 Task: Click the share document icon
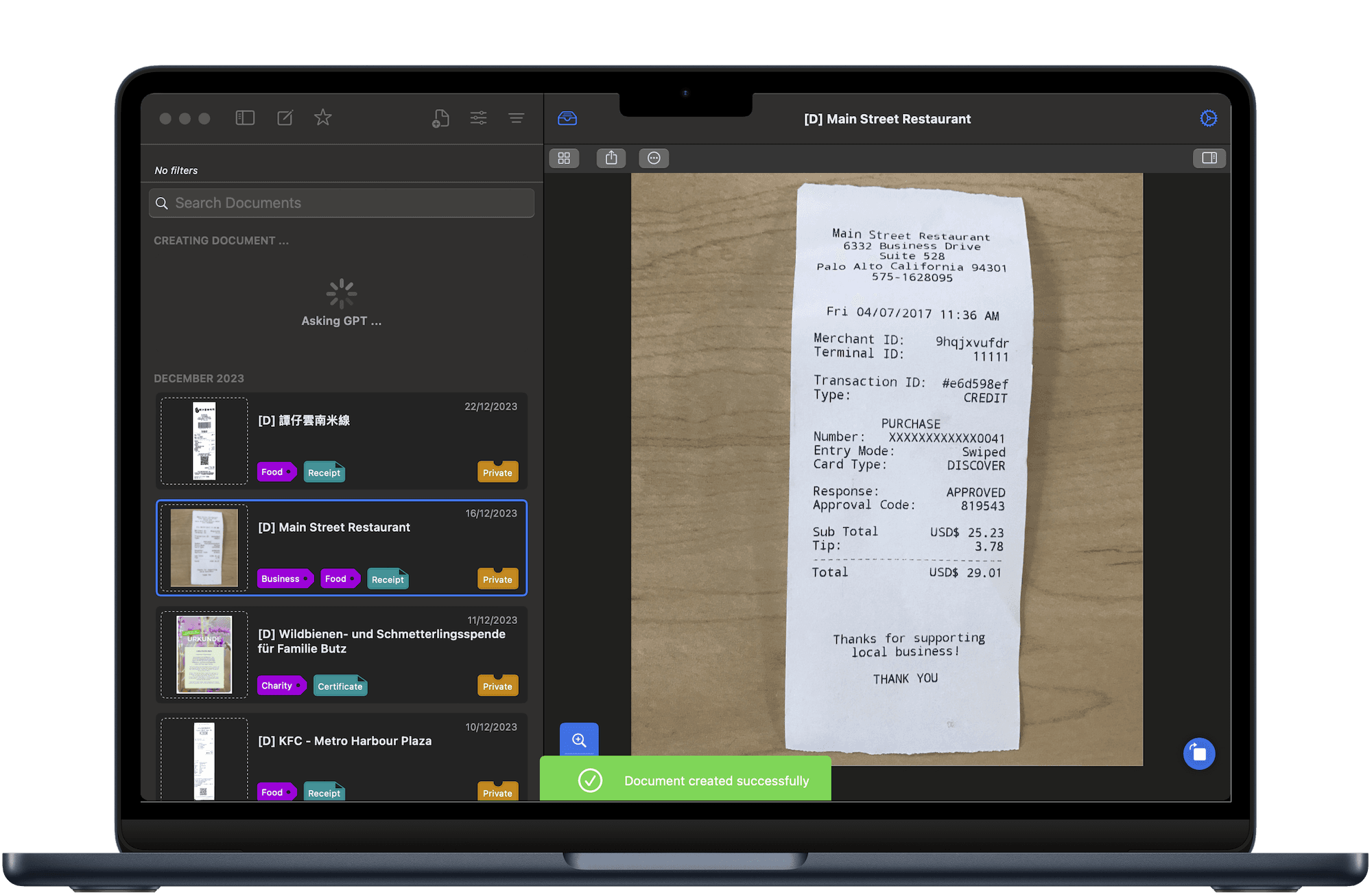(x=611, y=159)
